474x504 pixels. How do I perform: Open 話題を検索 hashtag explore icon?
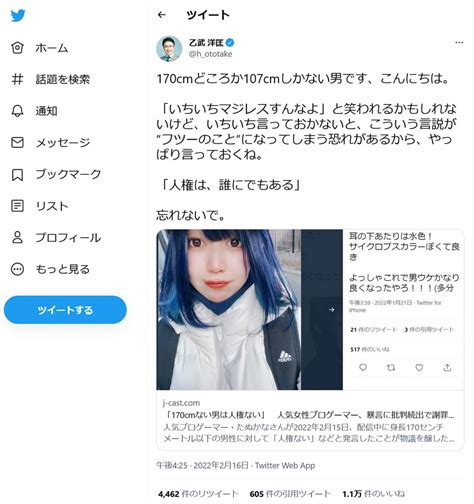tap(17, 79)
